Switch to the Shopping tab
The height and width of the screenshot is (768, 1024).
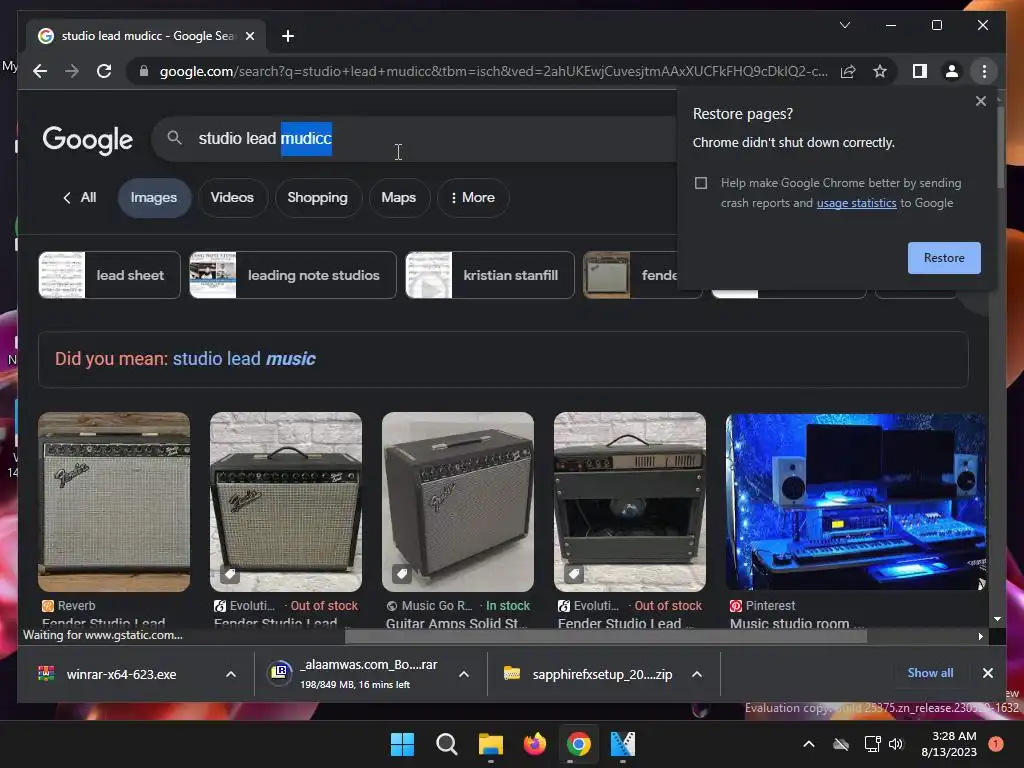coord(317,197)
